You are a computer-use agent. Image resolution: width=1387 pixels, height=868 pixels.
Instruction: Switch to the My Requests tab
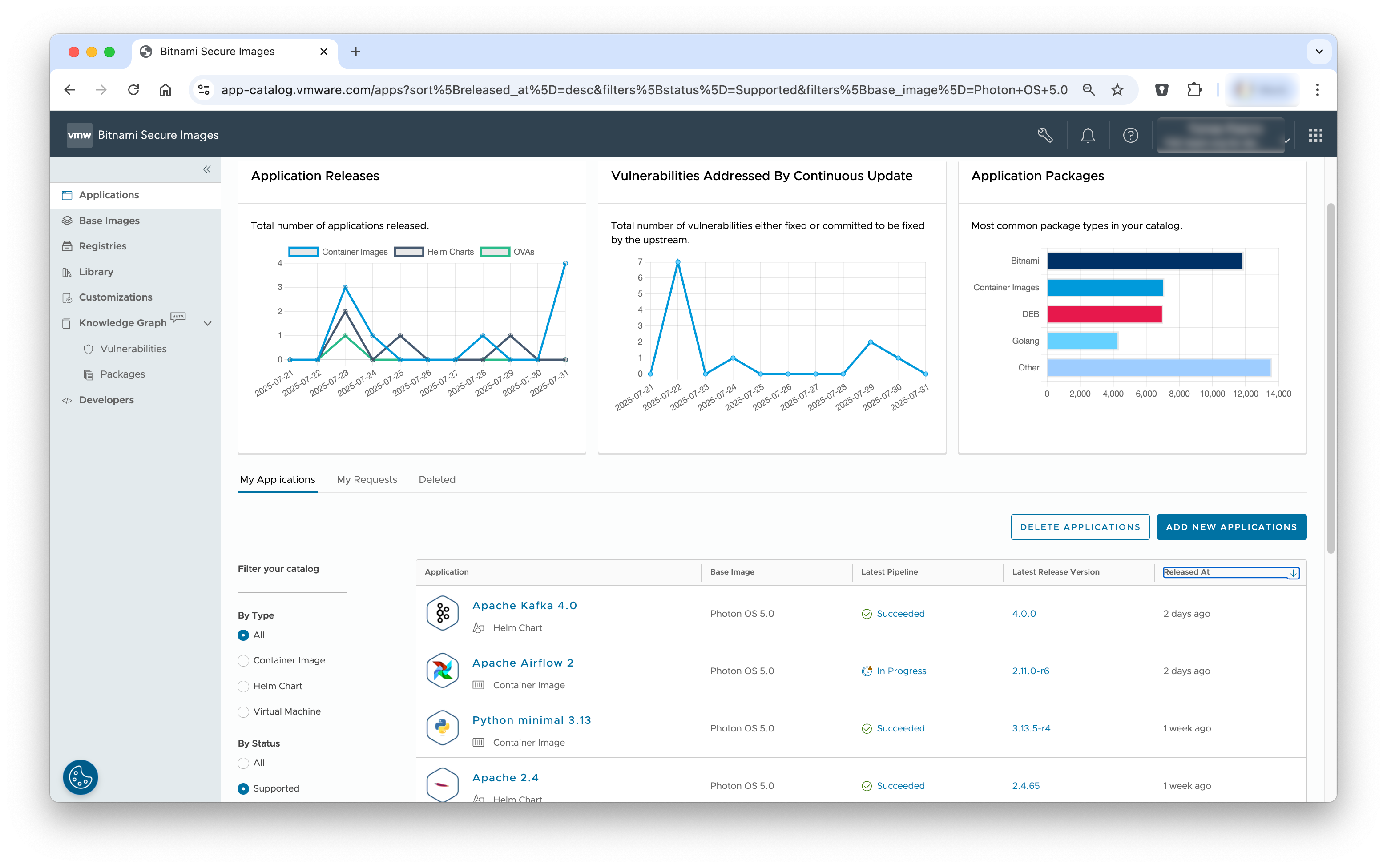367,479
